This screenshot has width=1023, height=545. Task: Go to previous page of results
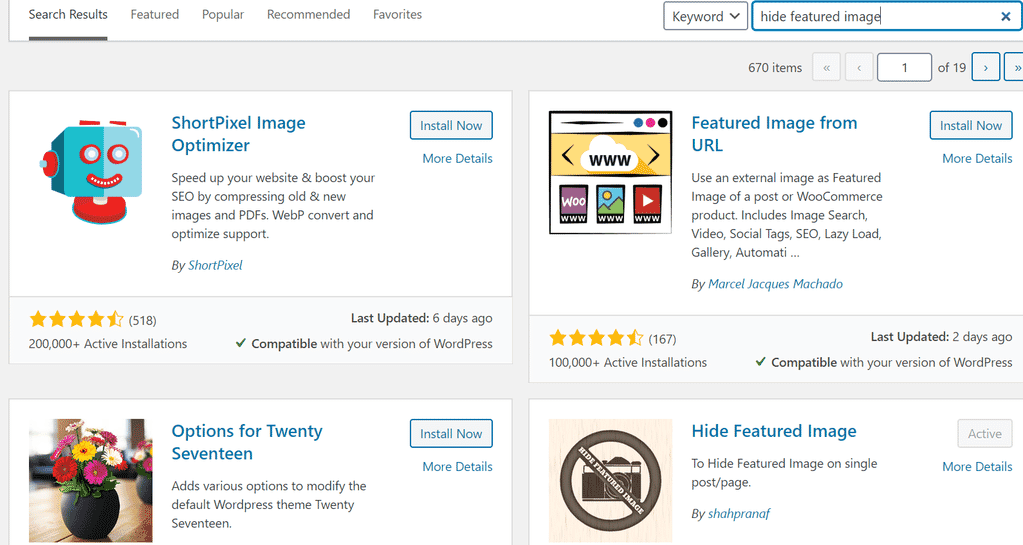(859, 67)
